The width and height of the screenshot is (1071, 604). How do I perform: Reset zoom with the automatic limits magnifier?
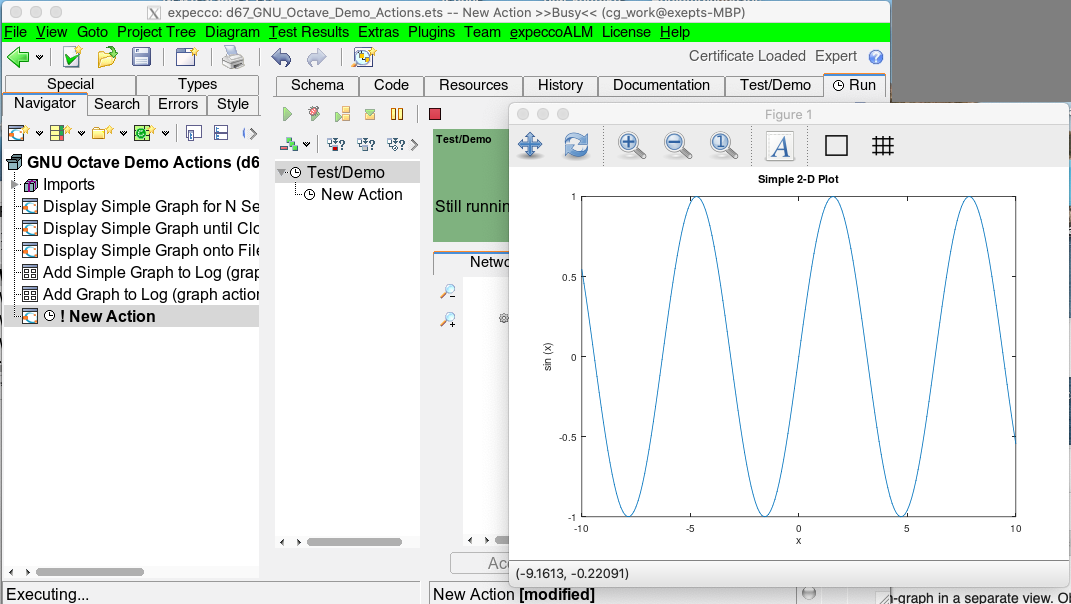click(x=724, y=146)
